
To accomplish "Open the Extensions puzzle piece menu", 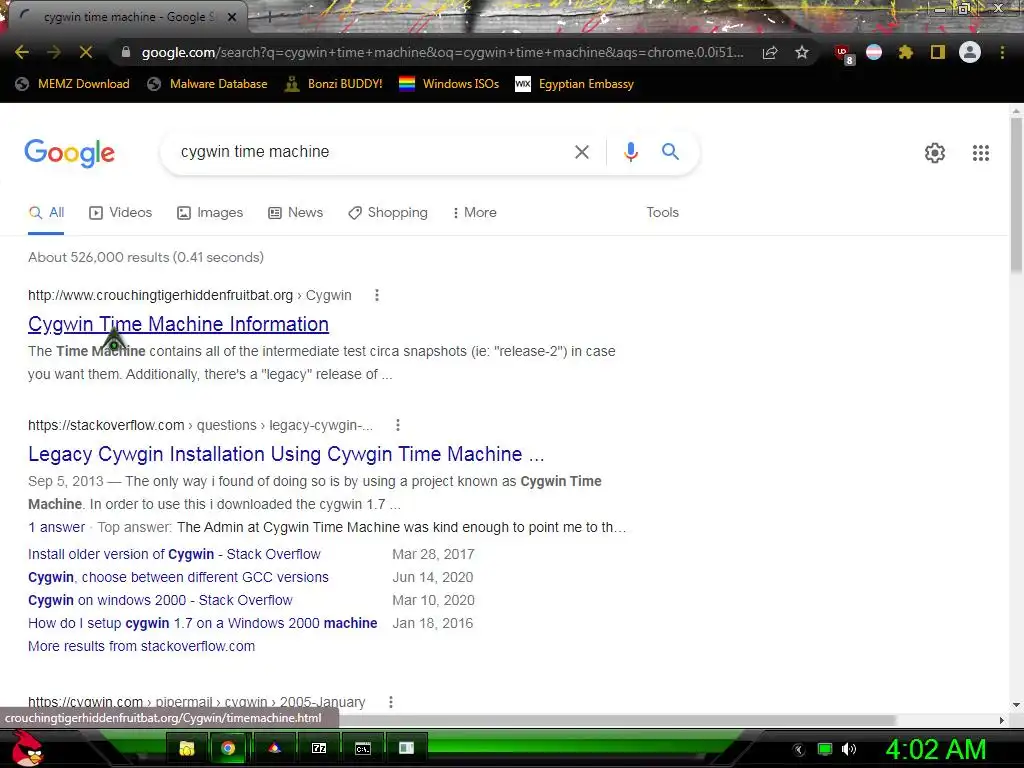I will pyautogui.click(x=905, y=52).
